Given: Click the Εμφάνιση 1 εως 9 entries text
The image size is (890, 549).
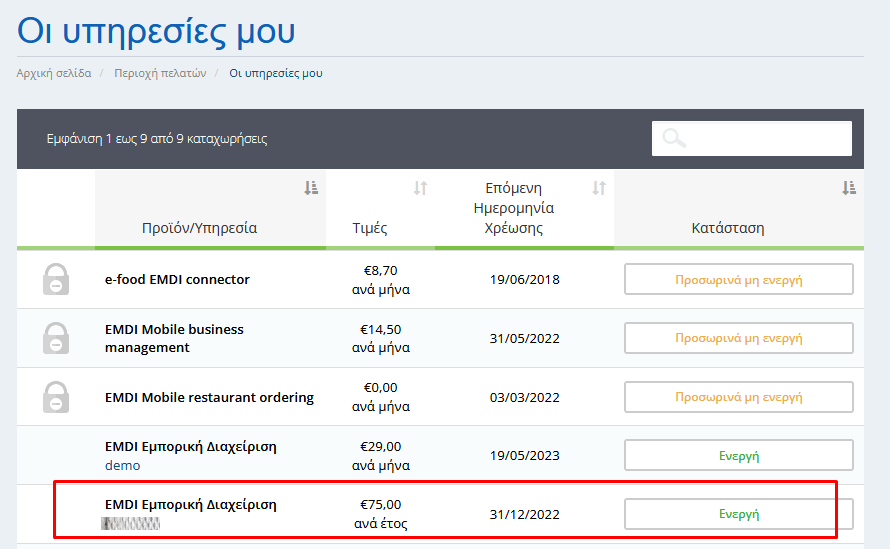Looking at the screenshot, I should click(x=157, y=139).
